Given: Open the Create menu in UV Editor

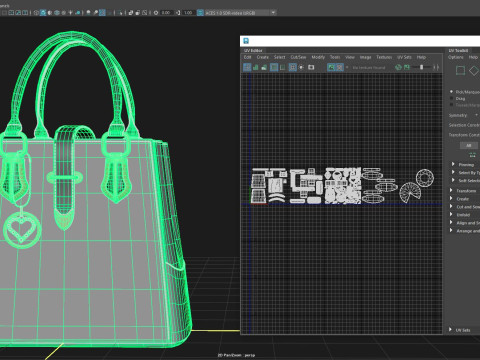Looking at the screenshot, I should pyautogui.click(x=263, y=57).
